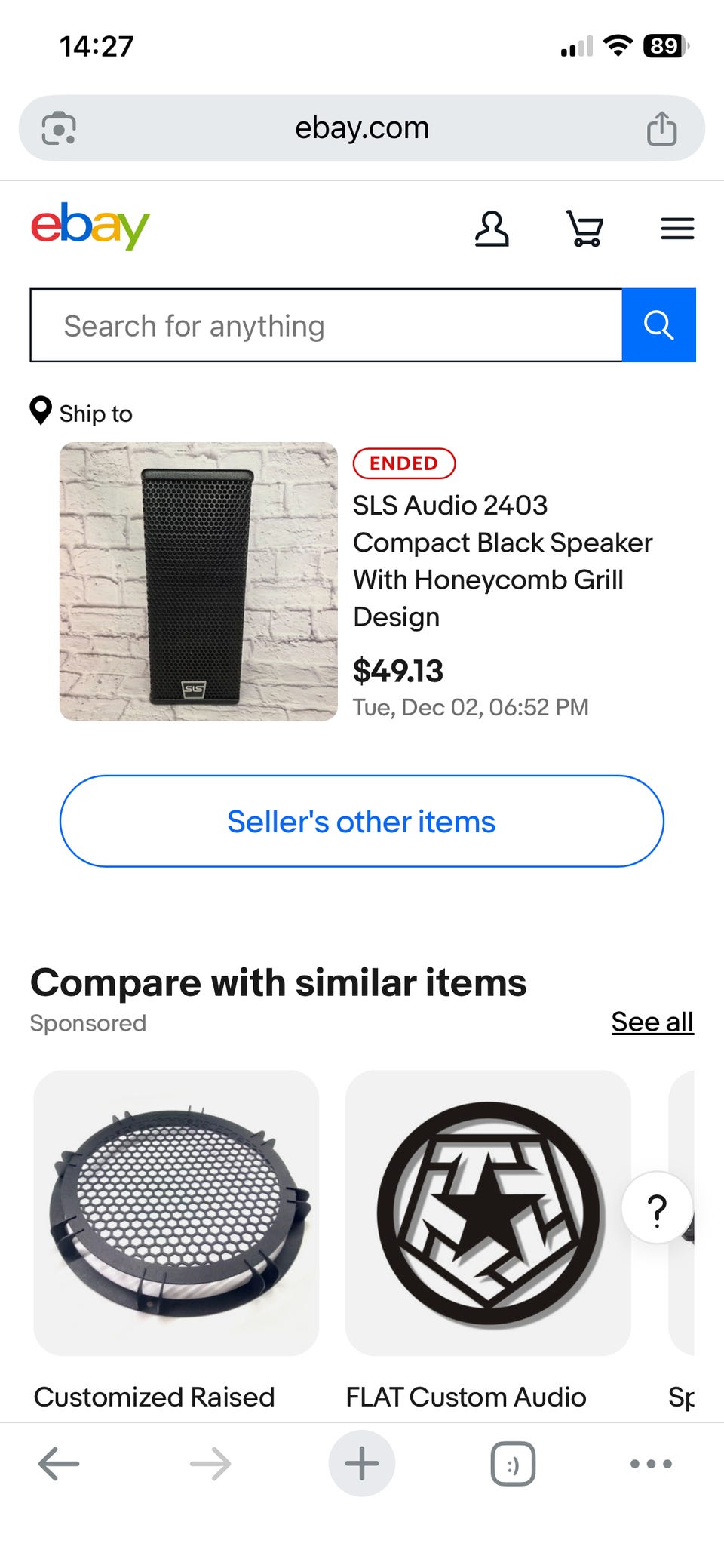Viewport: 724px width, 1568px height.
Task: Open the account profile icon
Action: coord(492,229)
